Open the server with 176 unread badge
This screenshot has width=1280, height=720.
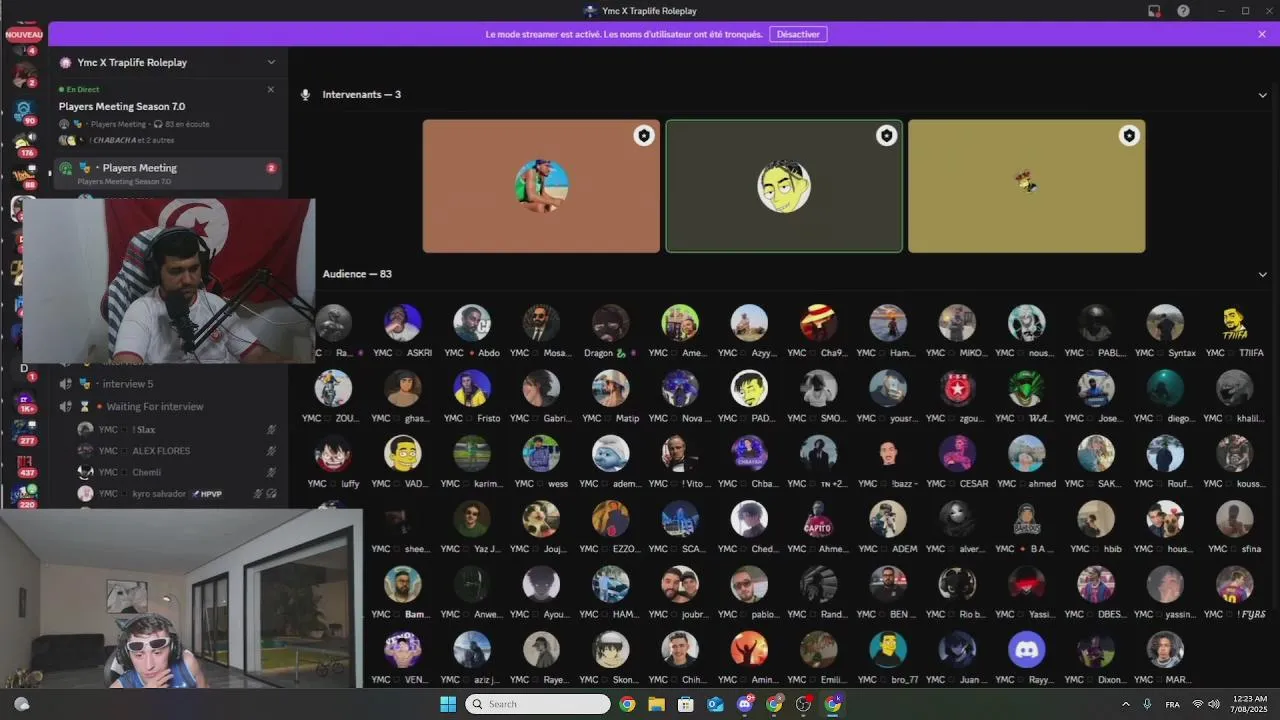click(x=24, y=143)
